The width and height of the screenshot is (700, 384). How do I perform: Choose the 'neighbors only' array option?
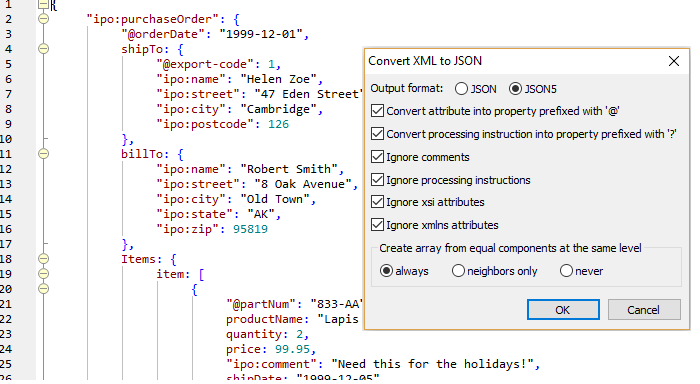(x=458, y=271)
